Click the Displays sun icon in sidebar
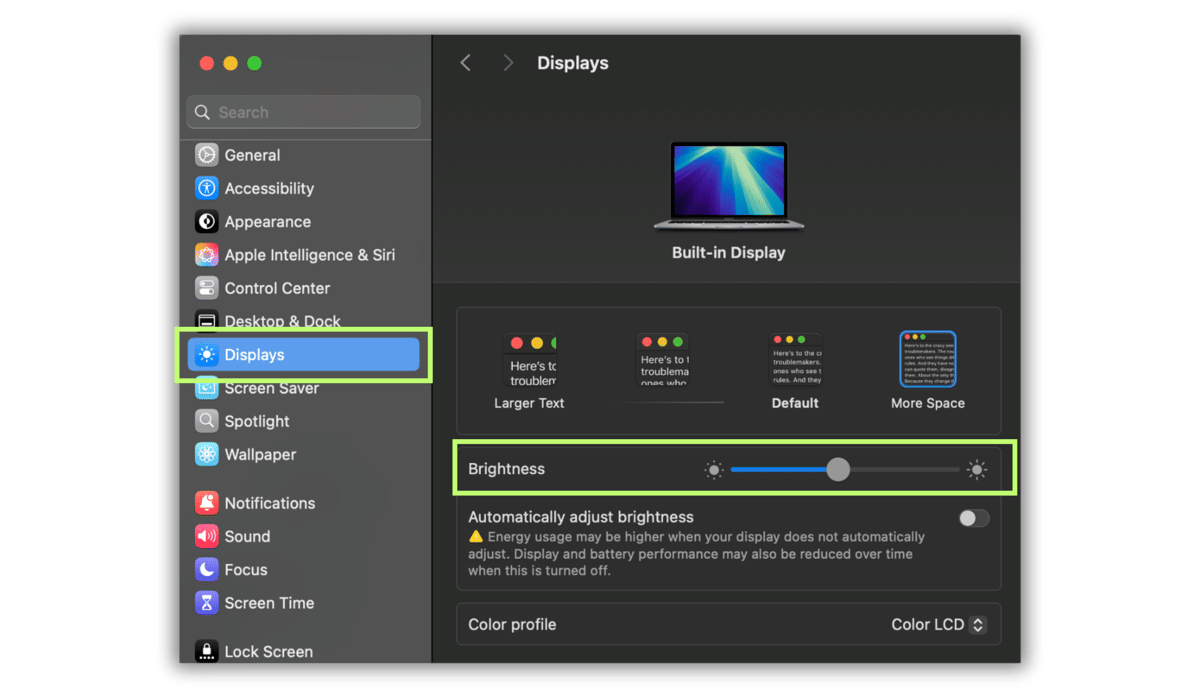The image size is (1200, 698). 206,355
